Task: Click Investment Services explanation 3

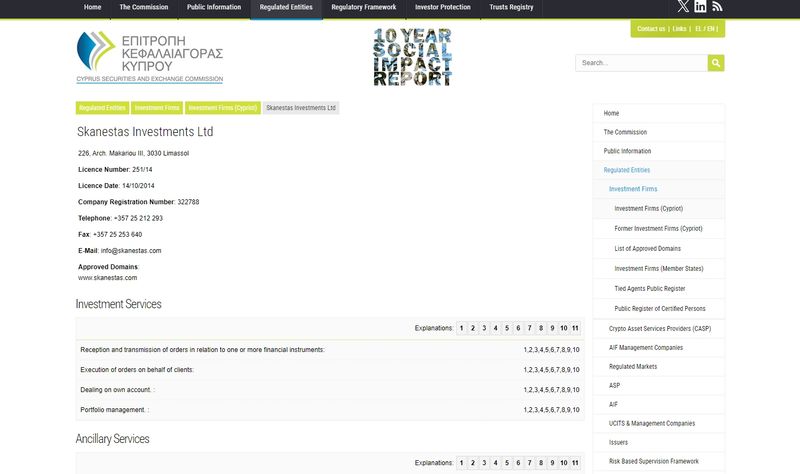Action: click(x=484, y=328)
